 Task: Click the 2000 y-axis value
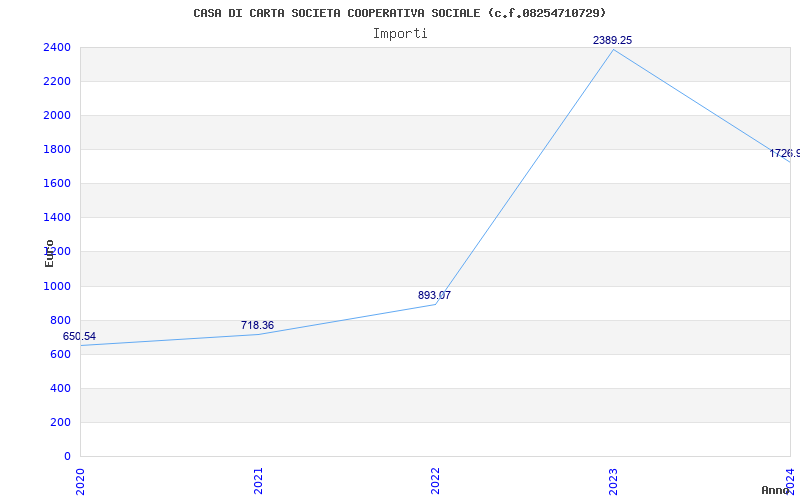[x=57, y=115]
